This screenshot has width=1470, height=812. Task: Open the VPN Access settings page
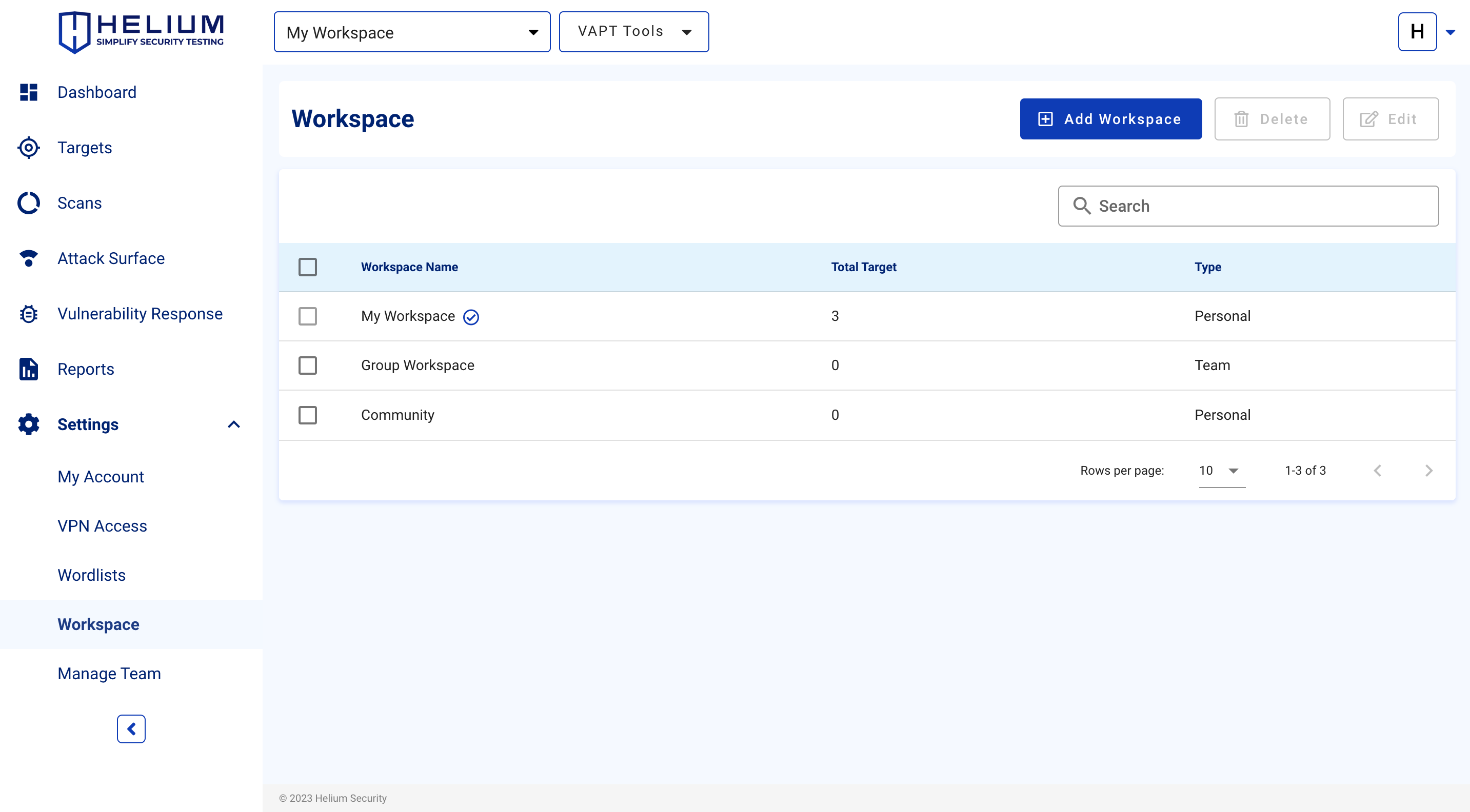102,526
